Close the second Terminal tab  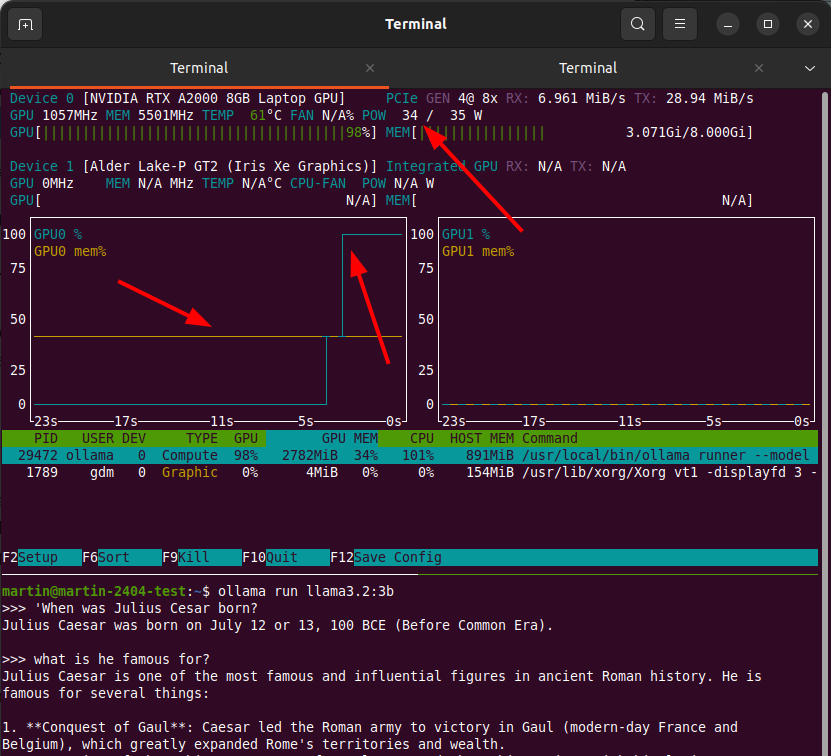pyautogui.click(x=759, y=68)
